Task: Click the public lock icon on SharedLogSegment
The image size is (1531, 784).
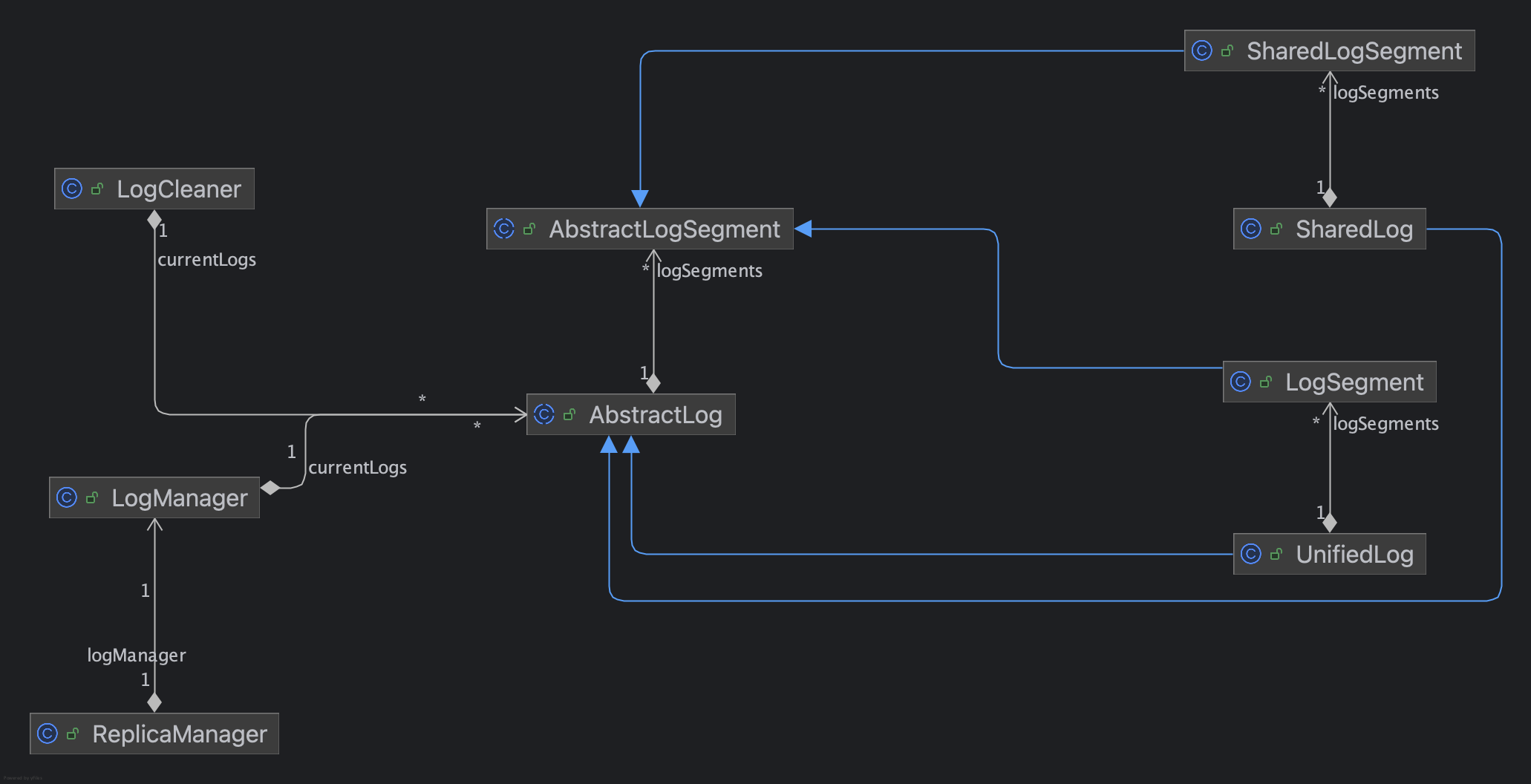Action: click(x=1227, y=50)
